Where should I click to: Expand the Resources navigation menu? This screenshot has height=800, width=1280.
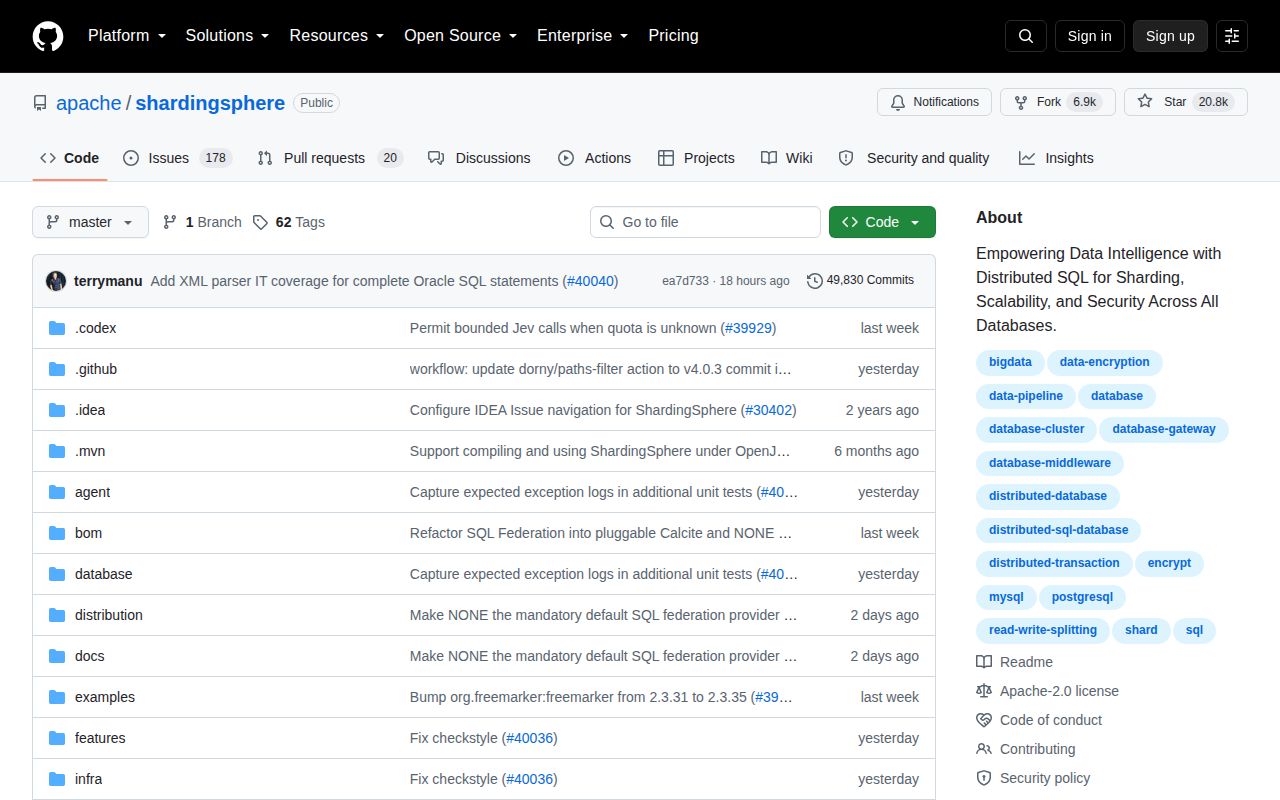coord(337,36)
